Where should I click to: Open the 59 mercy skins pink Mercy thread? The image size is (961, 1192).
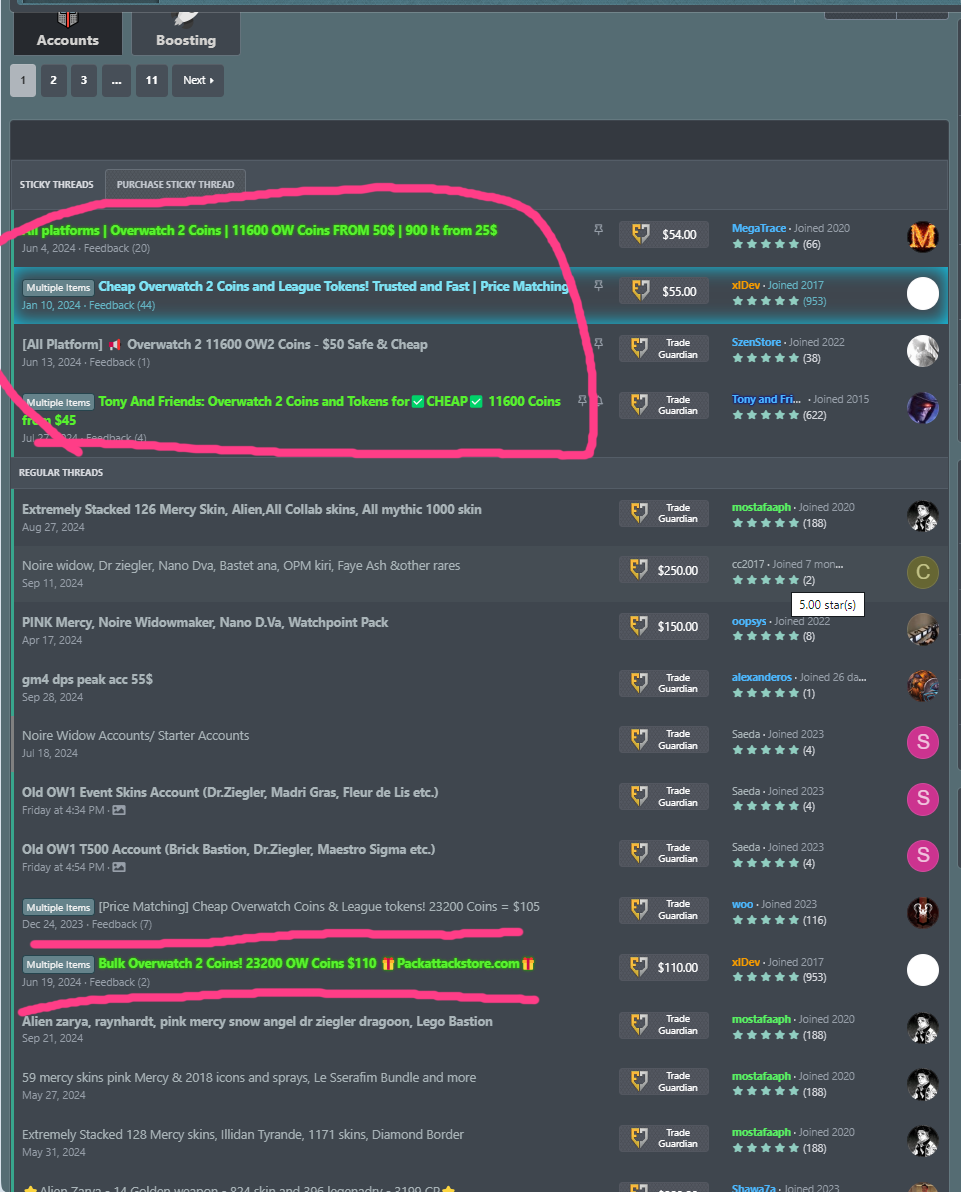[249, 1078]
